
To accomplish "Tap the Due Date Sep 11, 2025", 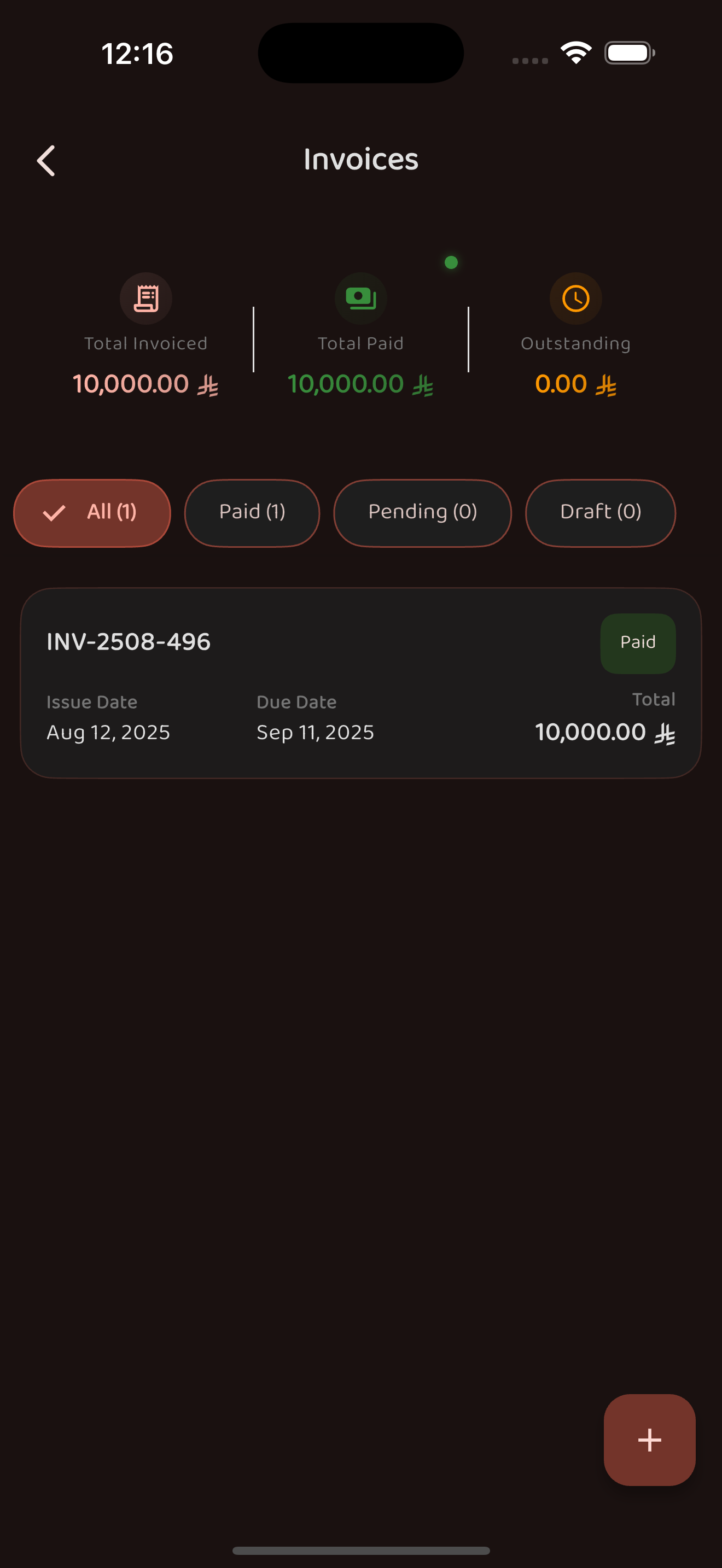I will click(x=315, y=732).
